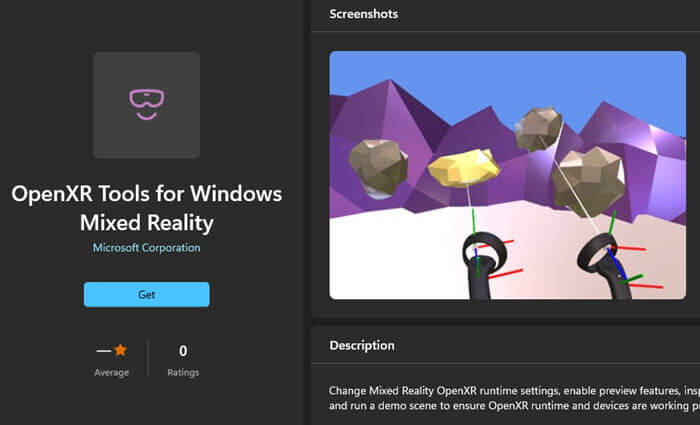Select the app title OpenXR Tools for Windows Mixed Reality
The image size is (700, 425).
[x=146, y=208]
